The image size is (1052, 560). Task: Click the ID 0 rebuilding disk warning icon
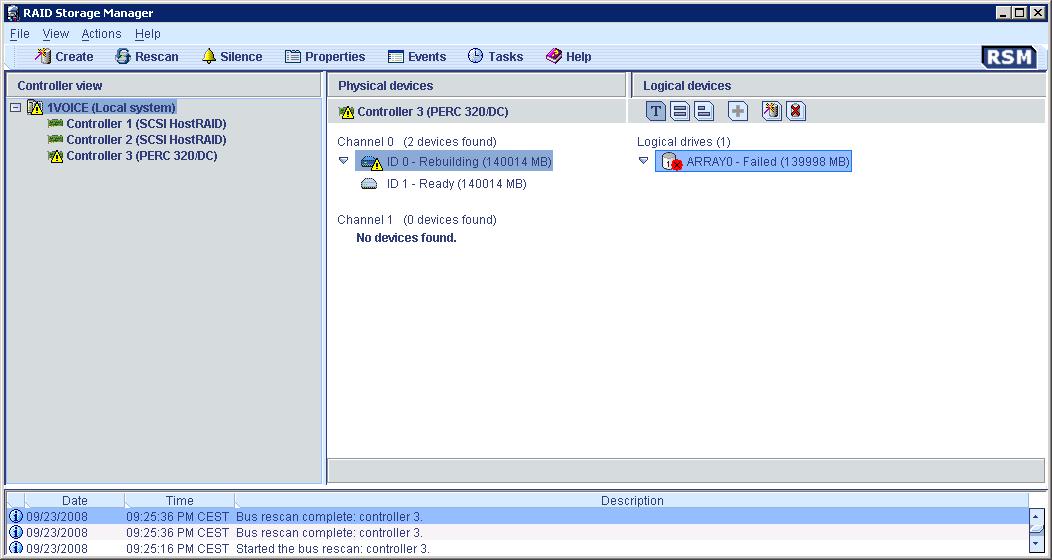point(372,162)
